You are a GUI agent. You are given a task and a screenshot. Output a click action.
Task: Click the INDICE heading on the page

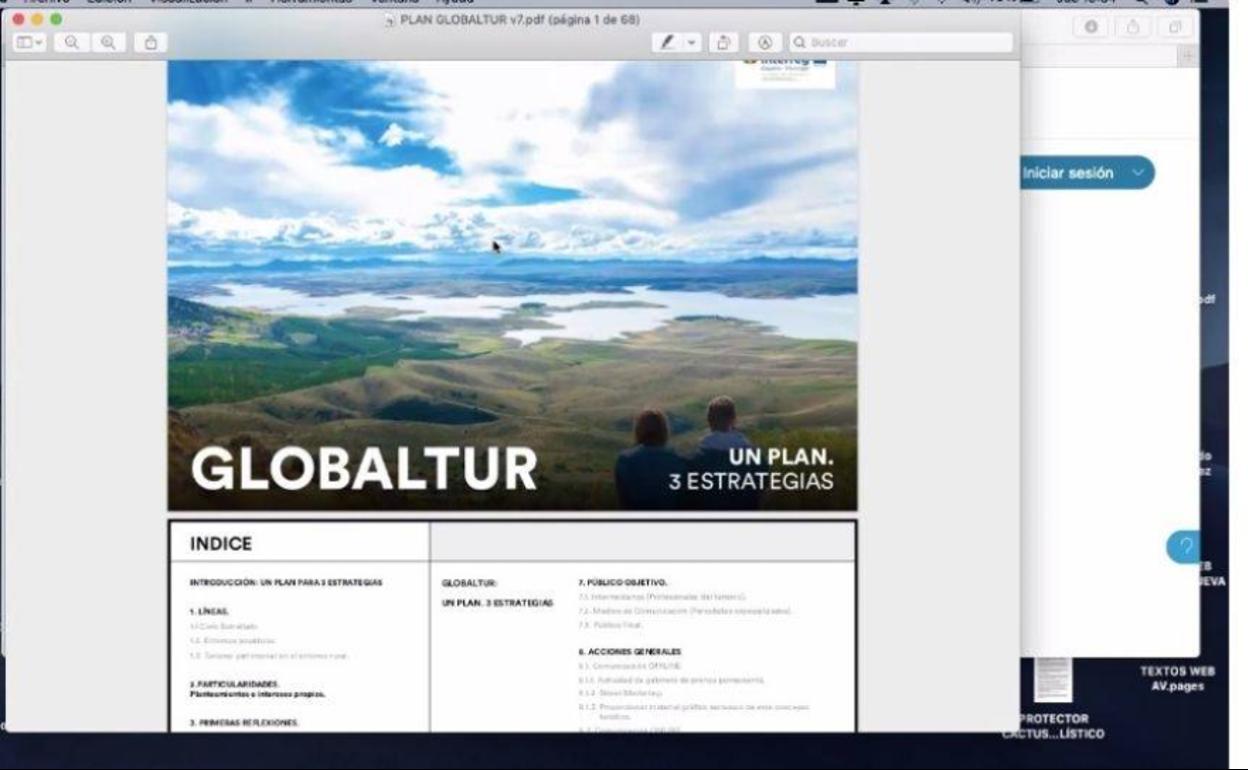[220, 544]
